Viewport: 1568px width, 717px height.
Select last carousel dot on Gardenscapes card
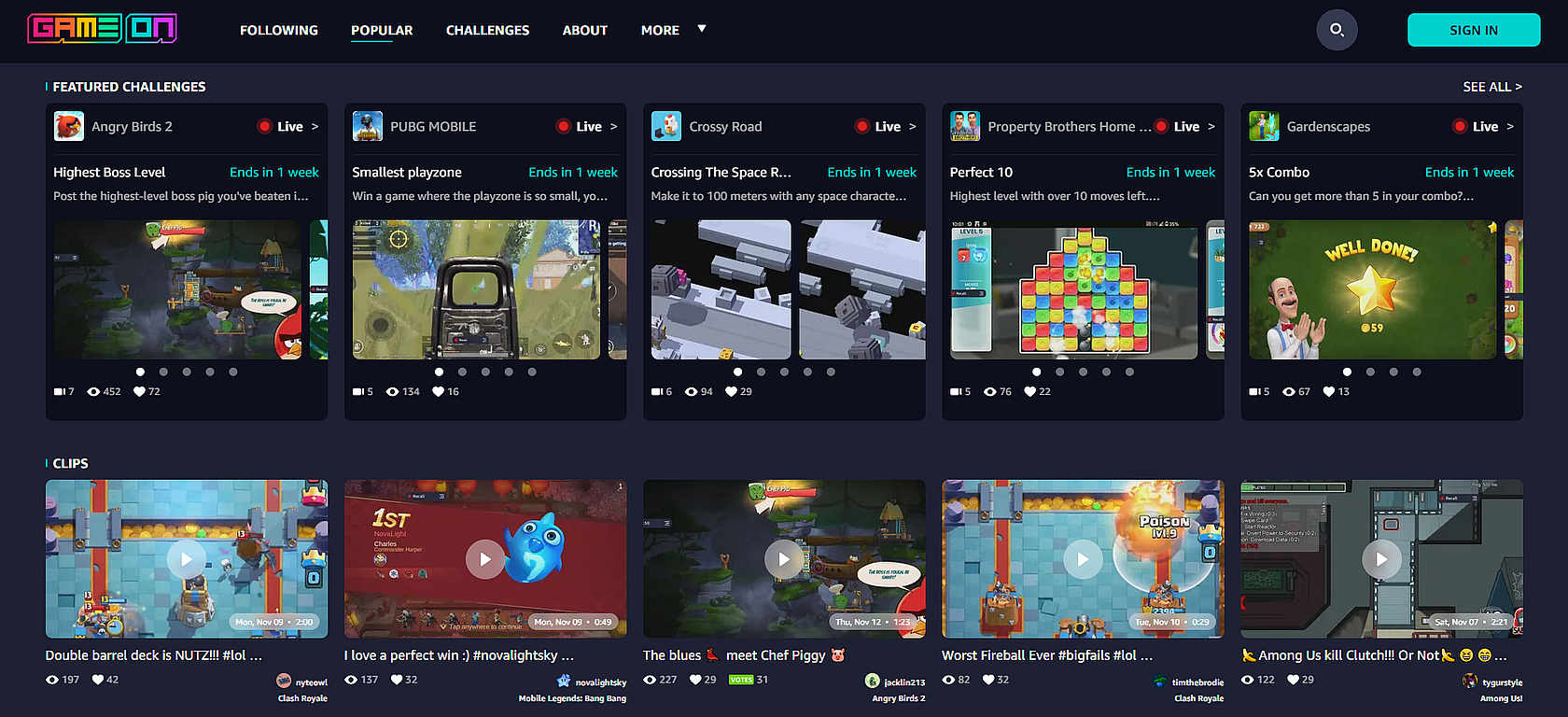[1417, 372]
